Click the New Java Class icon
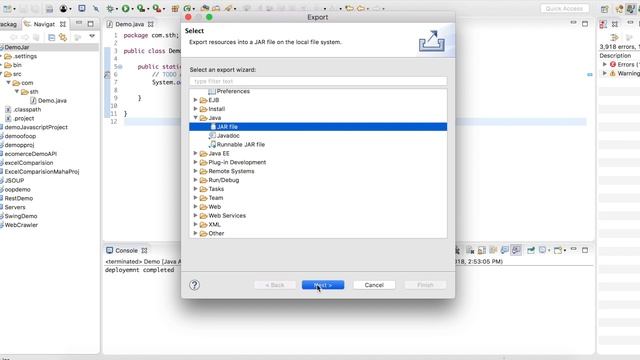The width and height of the screenshot is (640, 360). (187, 8)
